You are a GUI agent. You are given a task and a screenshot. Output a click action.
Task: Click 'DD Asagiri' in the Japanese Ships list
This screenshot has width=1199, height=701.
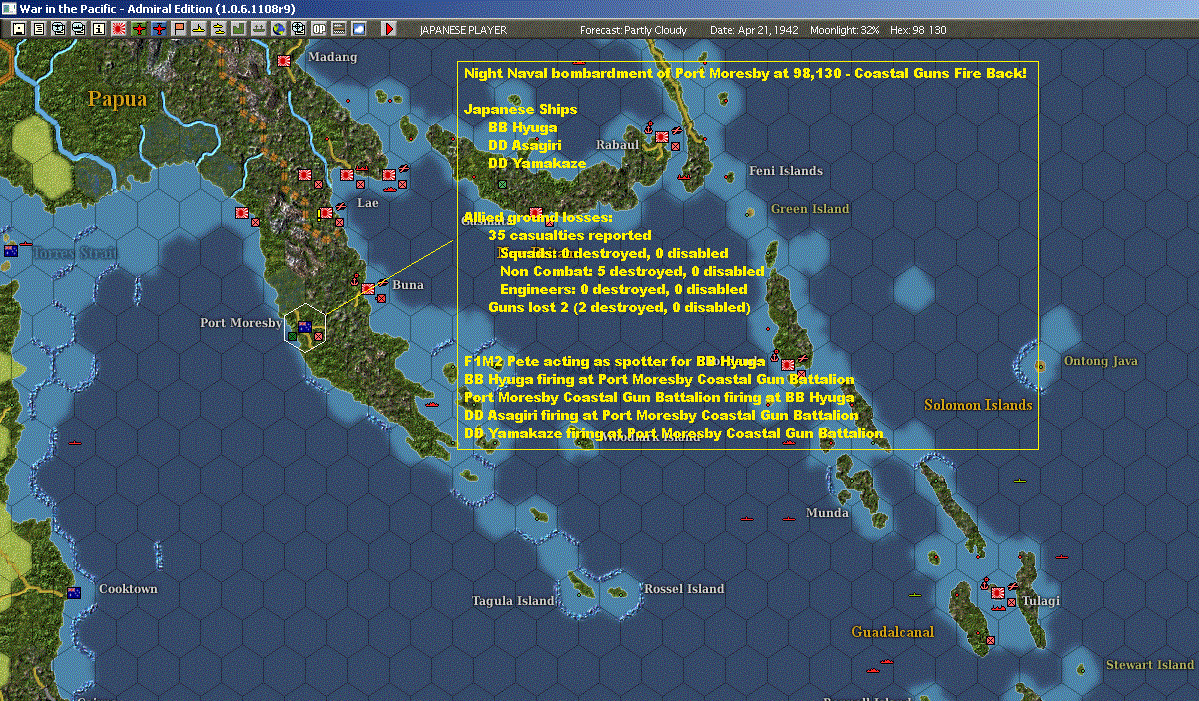pyautogui.click(x=525, y=145)
